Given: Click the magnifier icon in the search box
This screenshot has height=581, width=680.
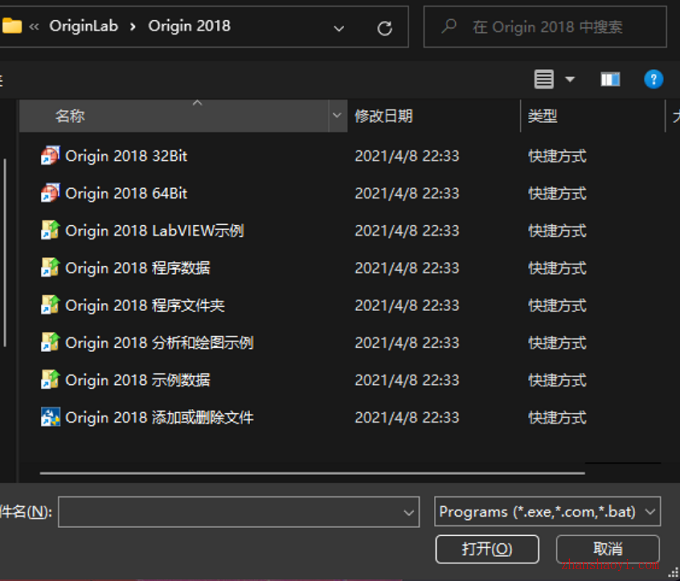Looking at the screenshot, I should pyautogui.click(x=449, y=26).
